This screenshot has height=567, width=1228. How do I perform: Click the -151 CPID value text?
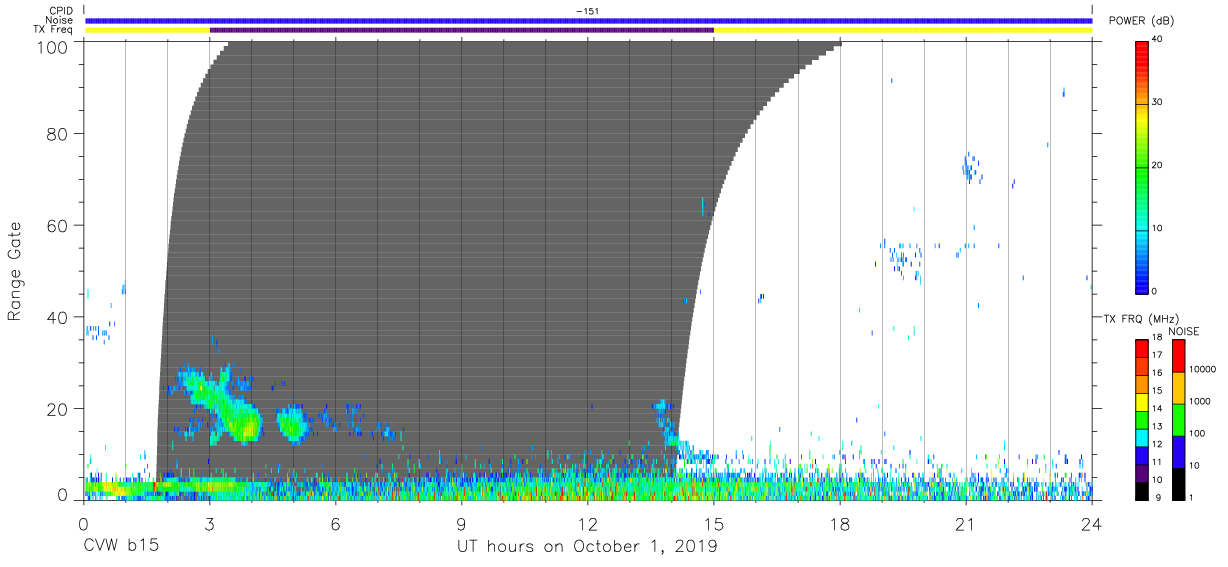coord(587,11)
